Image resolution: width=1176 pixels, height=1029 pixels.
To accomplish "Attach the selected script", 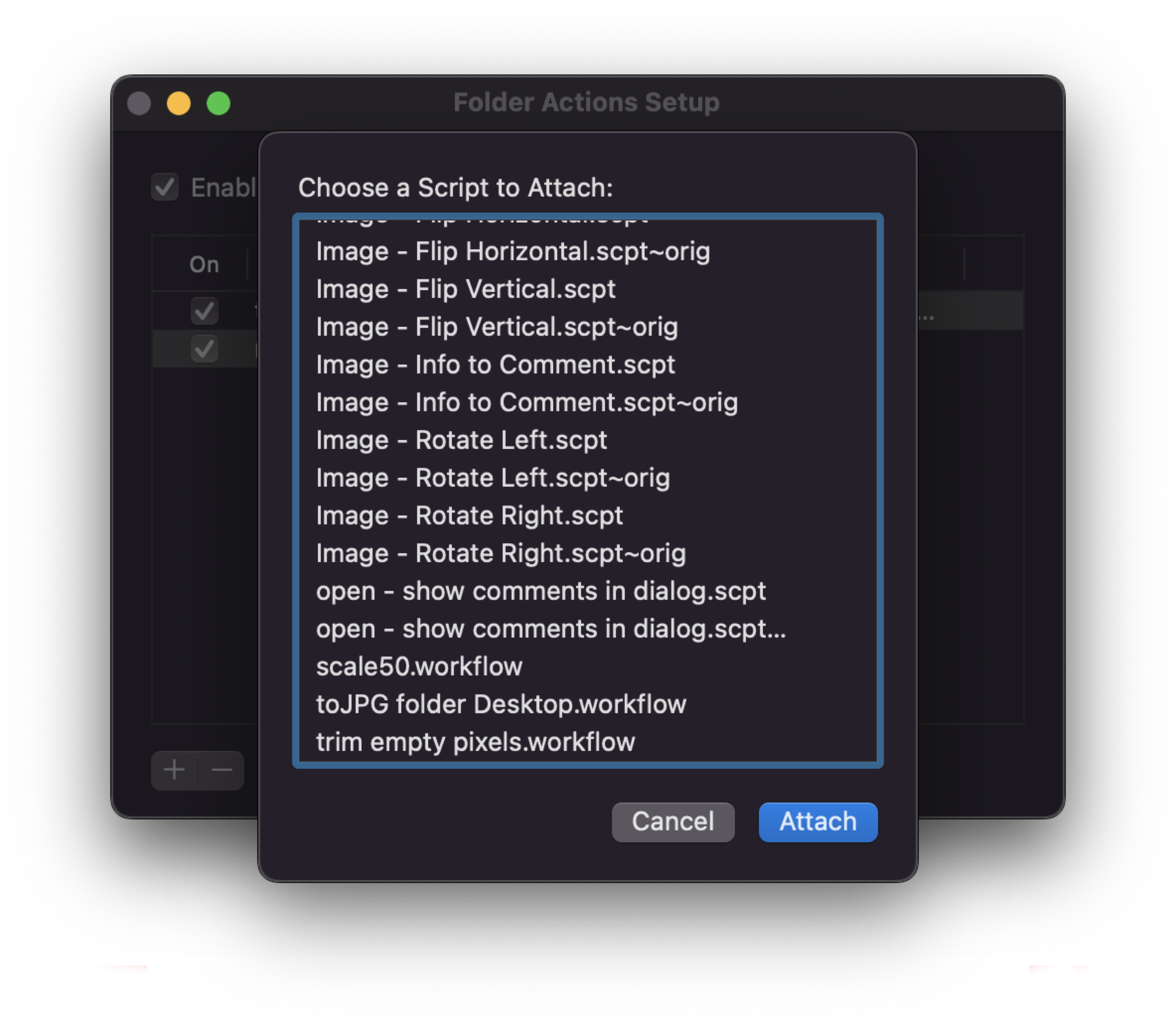I will point(818,822).
